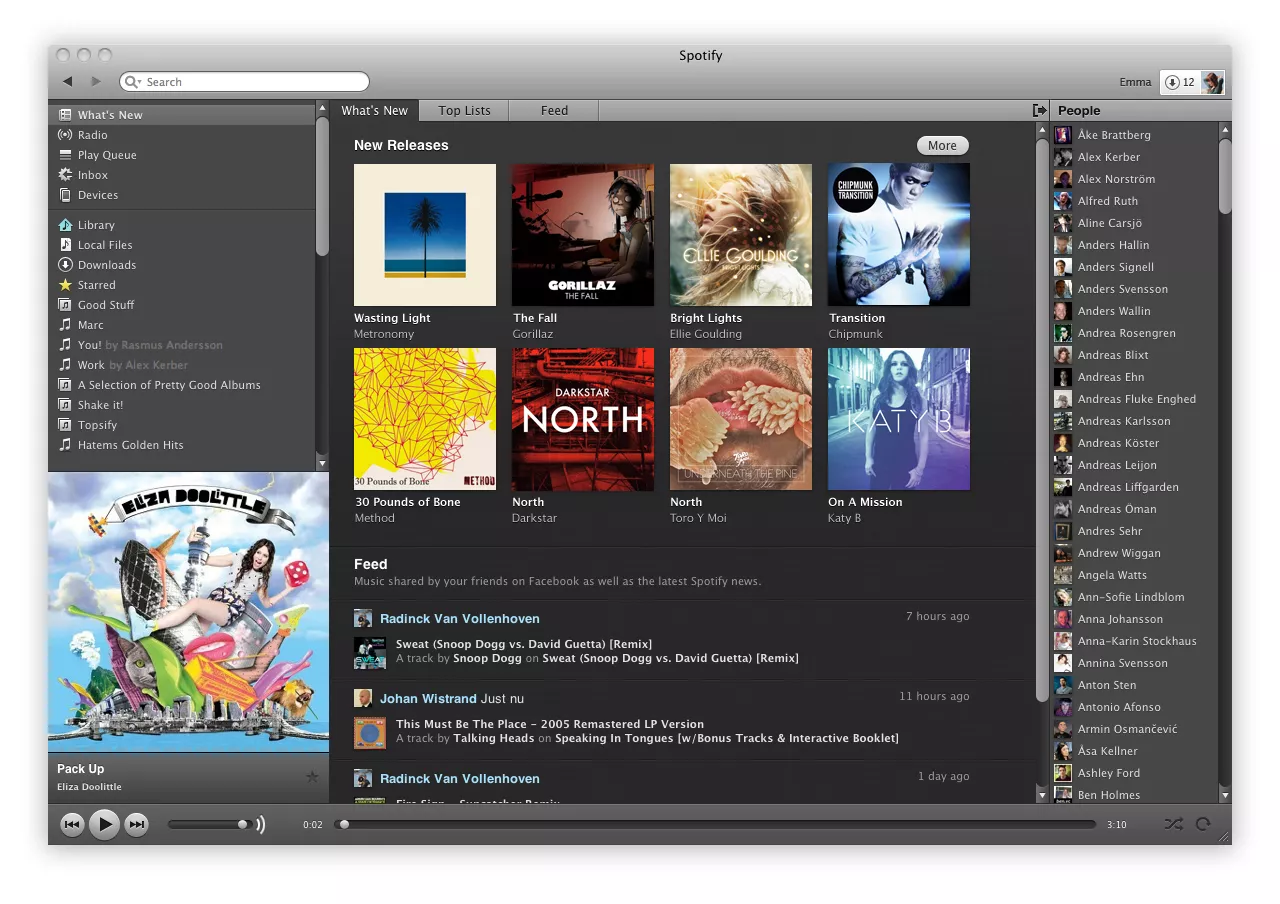Screen dimensions: 1280x904
Task: Click the search field
Action: click(244, 82)
